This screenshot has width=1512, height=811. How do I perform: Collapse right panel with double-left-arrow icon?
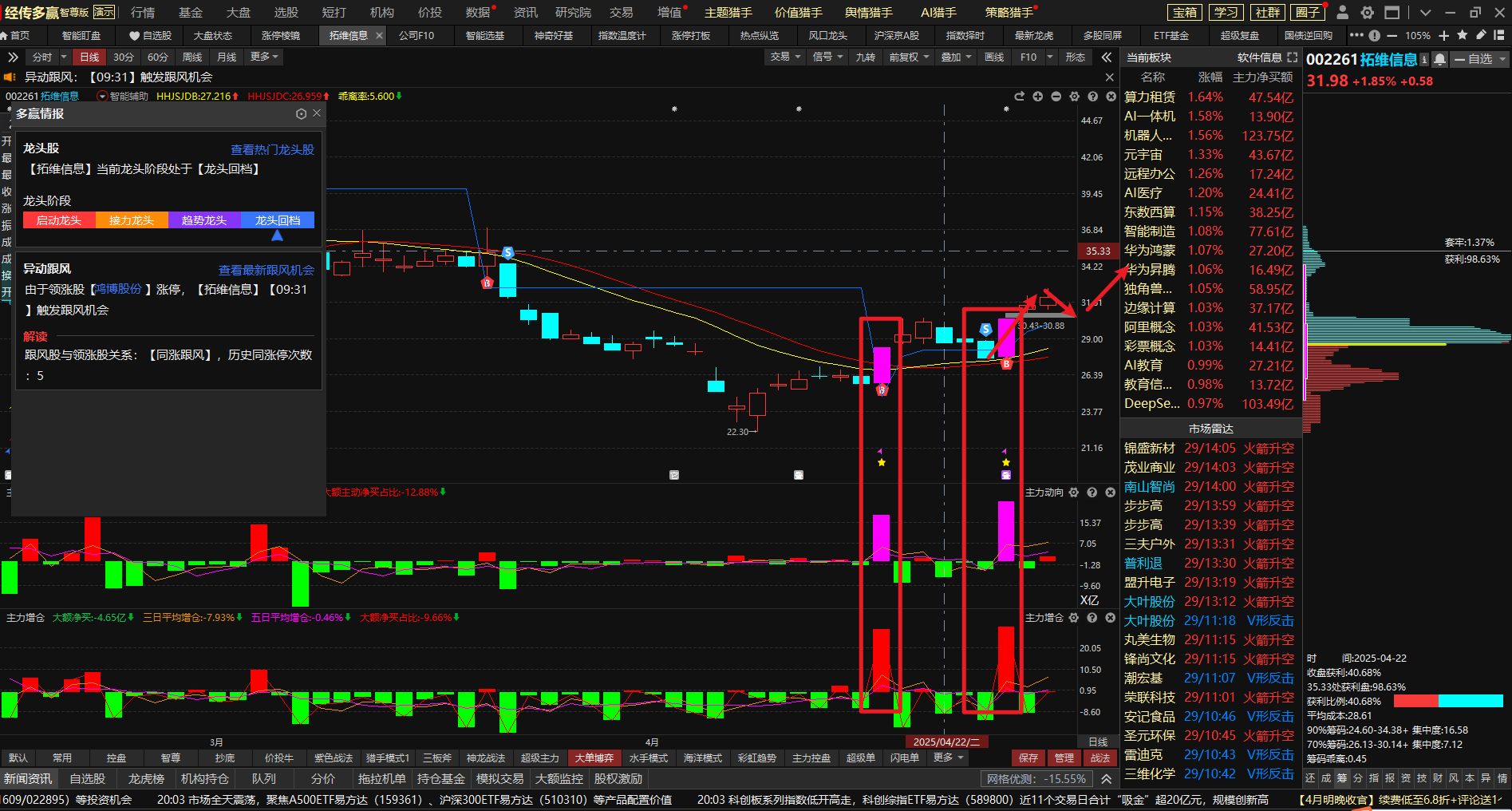[1107, 57]
